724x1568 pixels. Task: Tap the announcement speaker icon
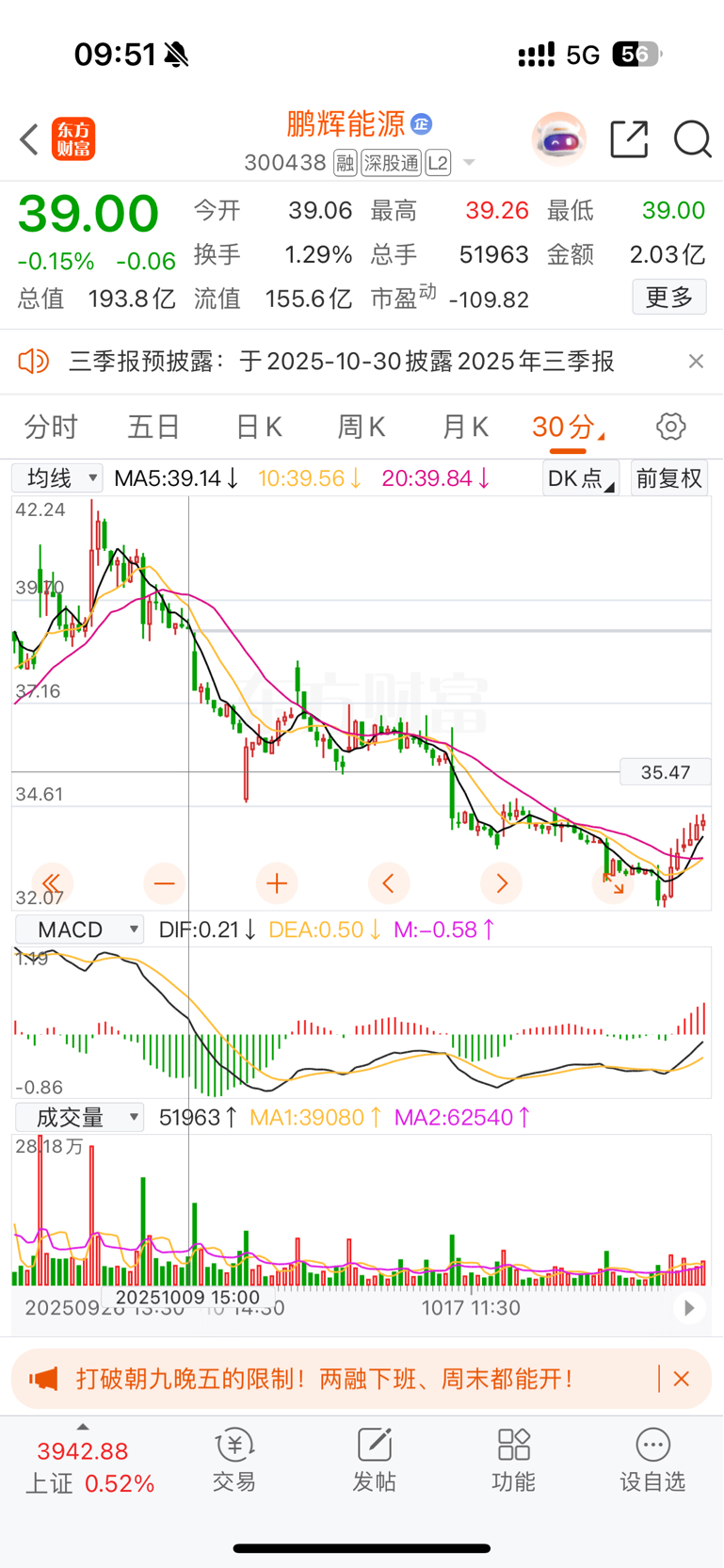(33, 361)
